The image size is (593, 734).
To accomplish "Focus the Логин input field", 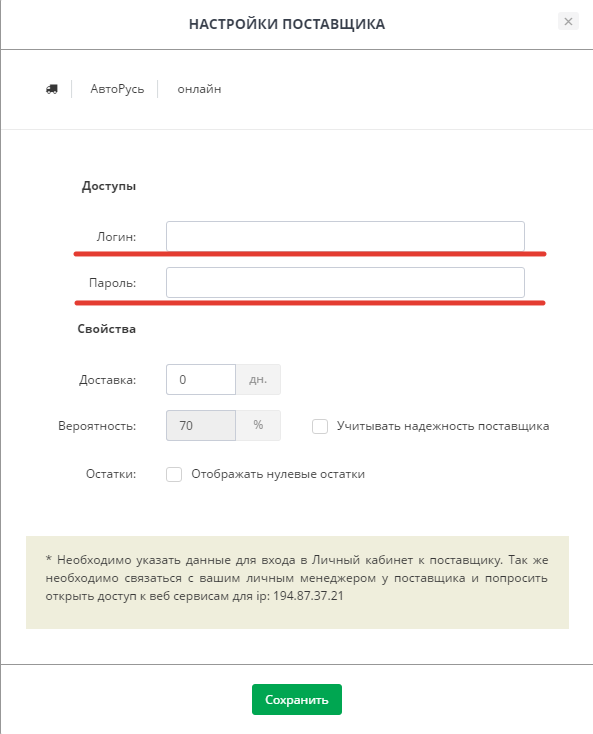I will 345,236.
